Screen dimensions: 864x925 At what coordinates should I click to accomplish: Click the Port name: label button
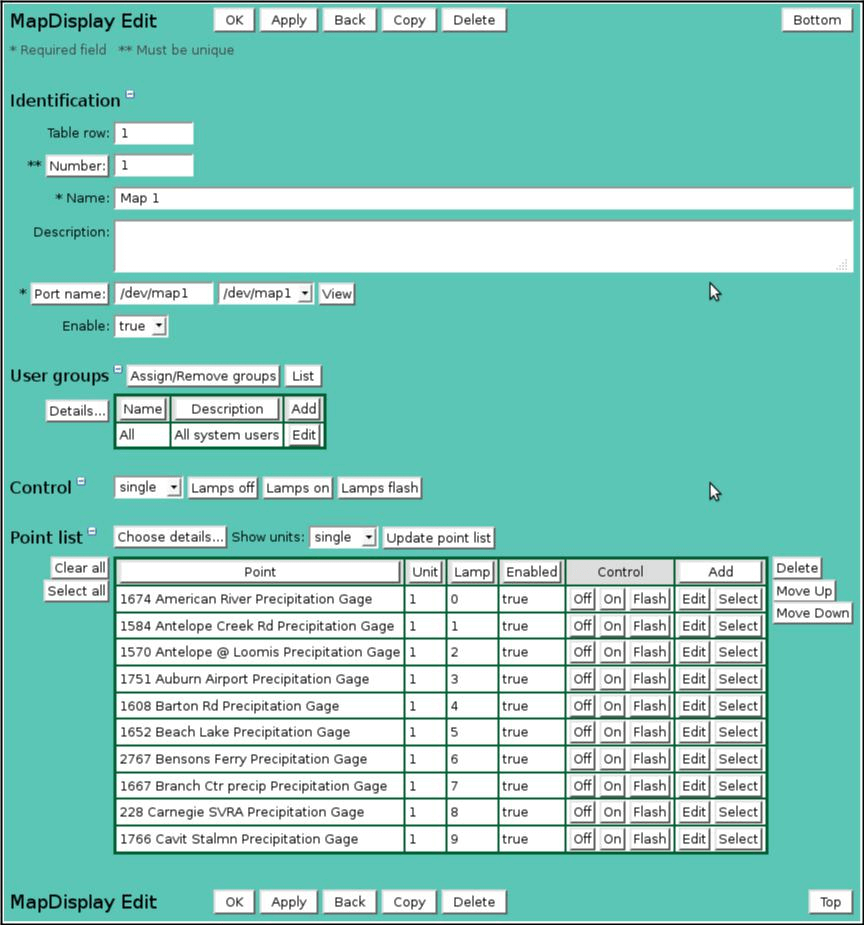pos(70,294)
